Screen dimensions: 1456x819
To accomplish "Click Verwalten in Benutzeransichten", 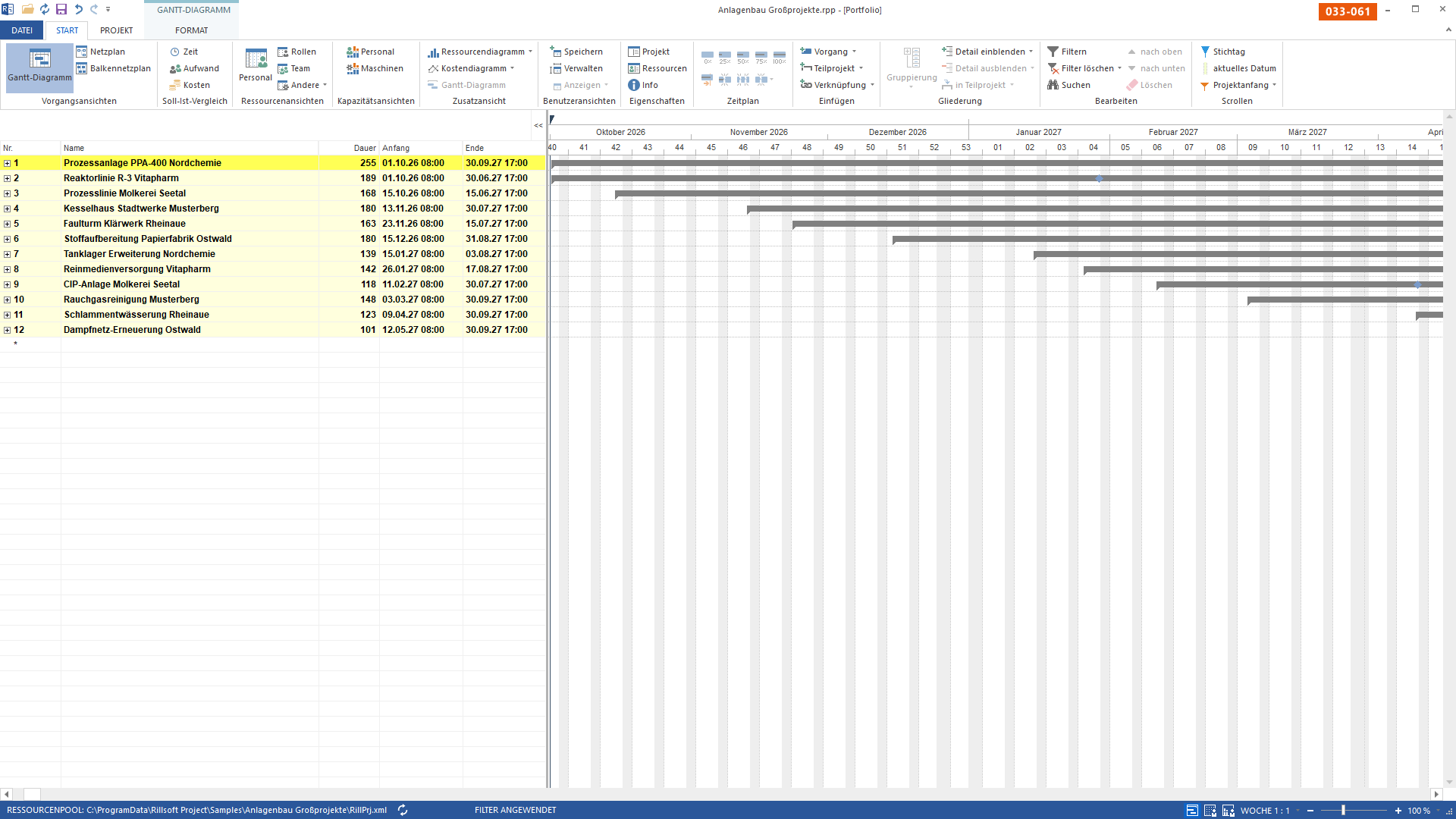I will (x=576, y=68).
